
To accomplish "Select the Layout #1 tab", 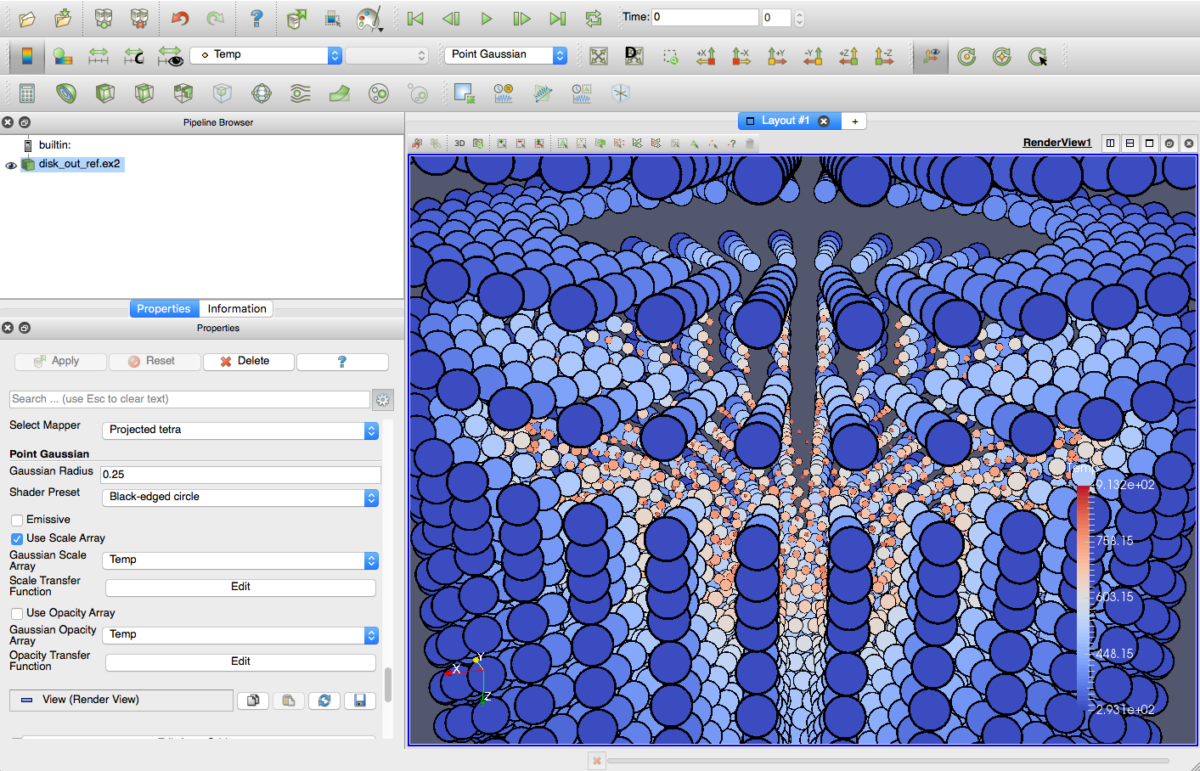I will [788, 119].
